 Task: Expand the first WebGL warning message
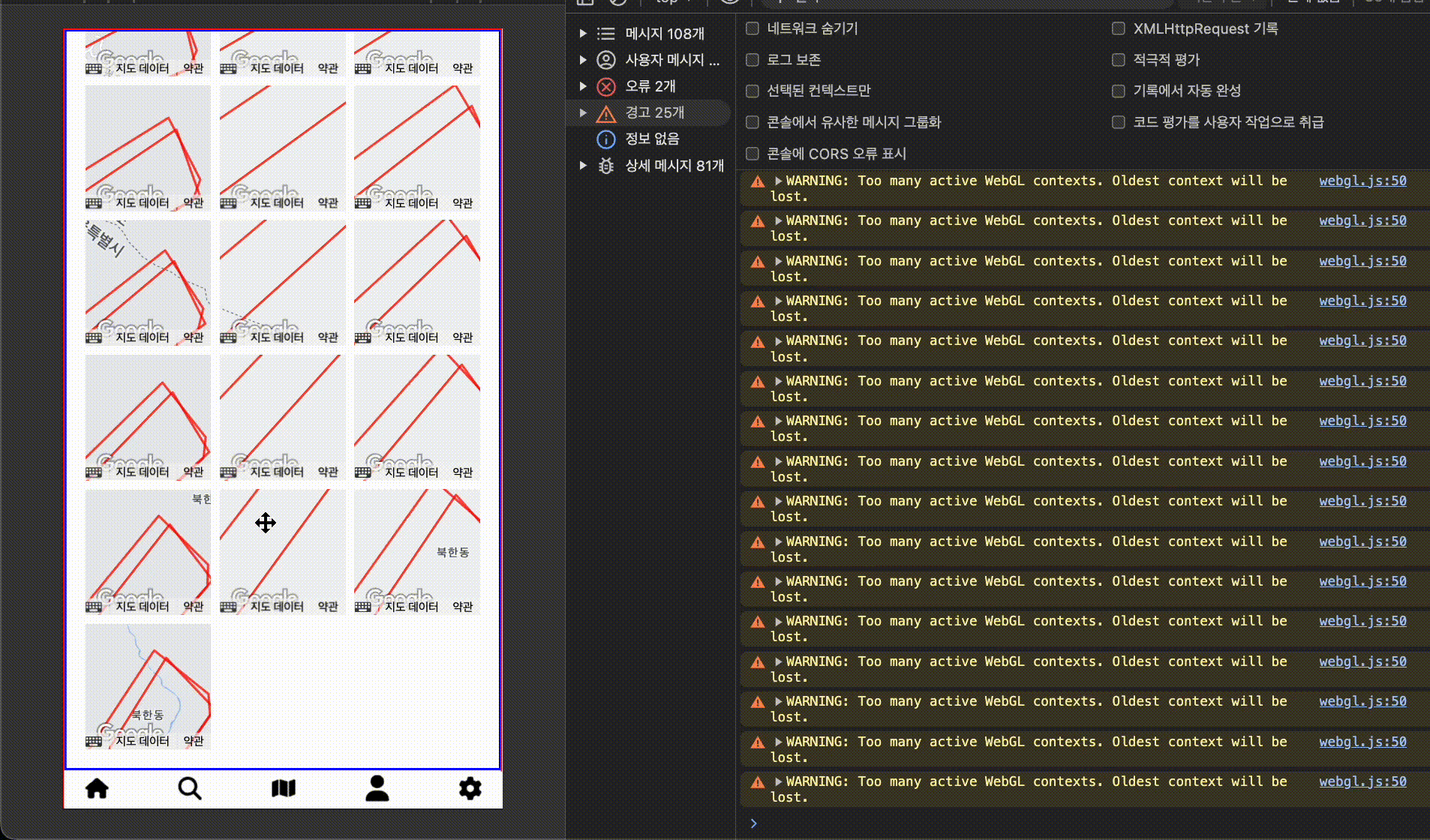[779, 180]
